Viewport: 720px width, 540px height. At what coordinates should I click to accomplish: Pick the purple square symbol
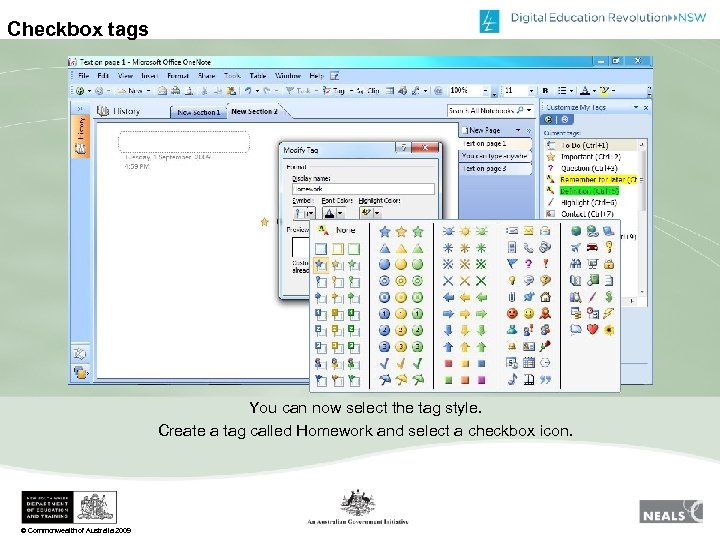[481, 380]
